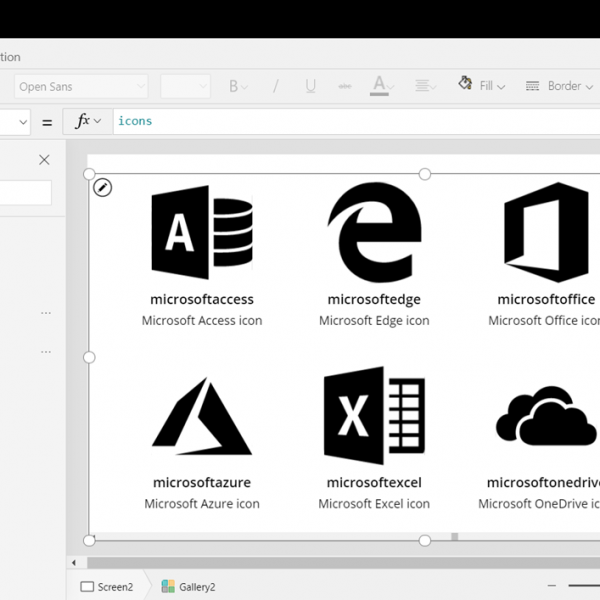
Task: Click the 'Microsoft Edge icon' subtitle
Action: tap(374, 321)
